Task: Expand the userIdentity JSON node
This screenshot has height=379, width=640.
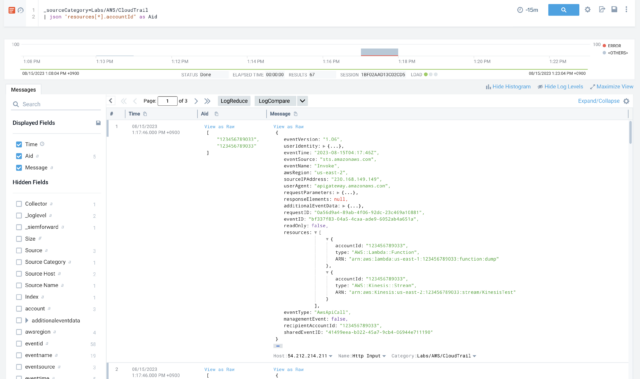Action: click(324, 146)
